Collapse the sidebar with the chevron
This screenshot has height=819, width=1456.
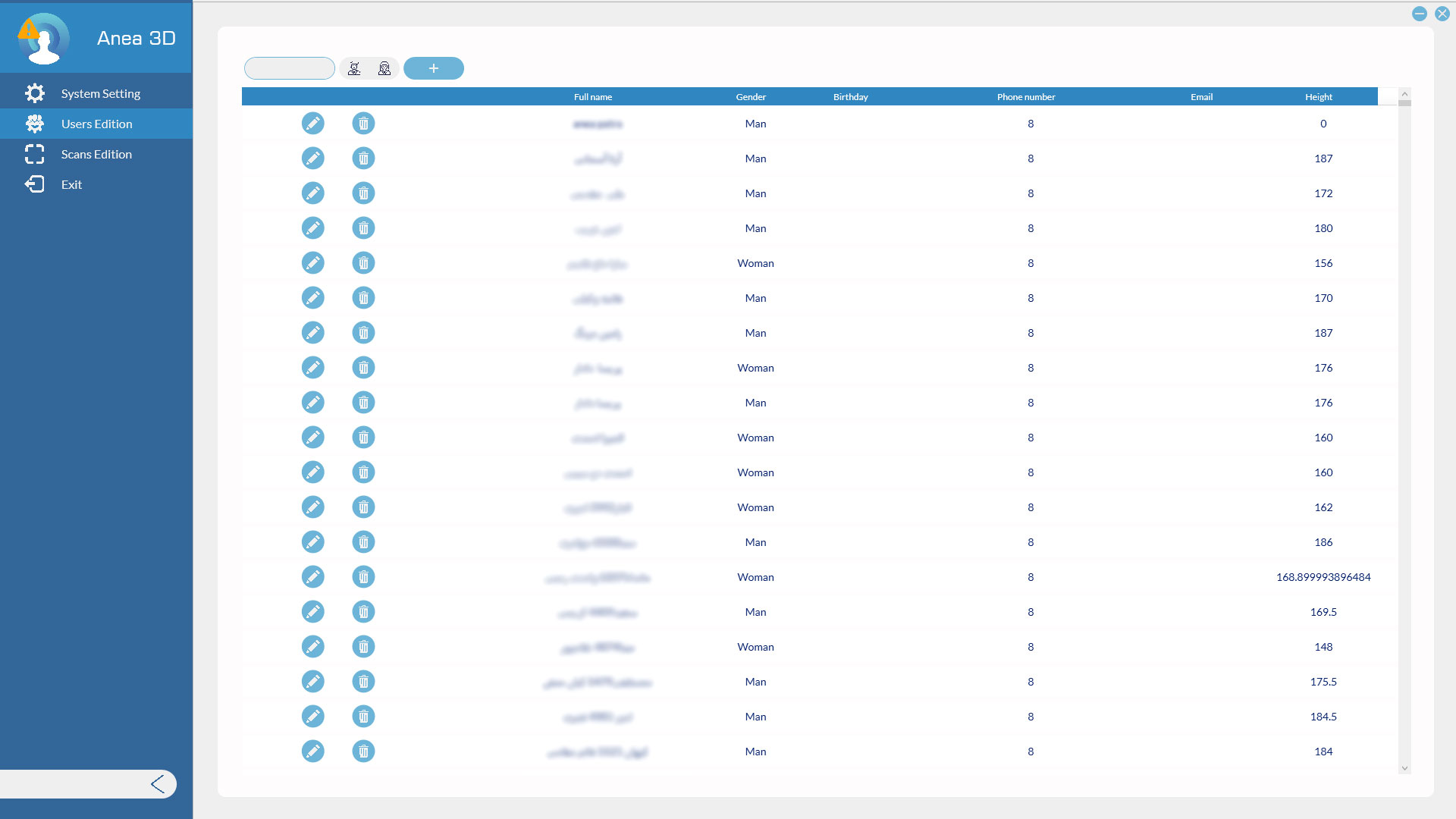tap(158, 784)
